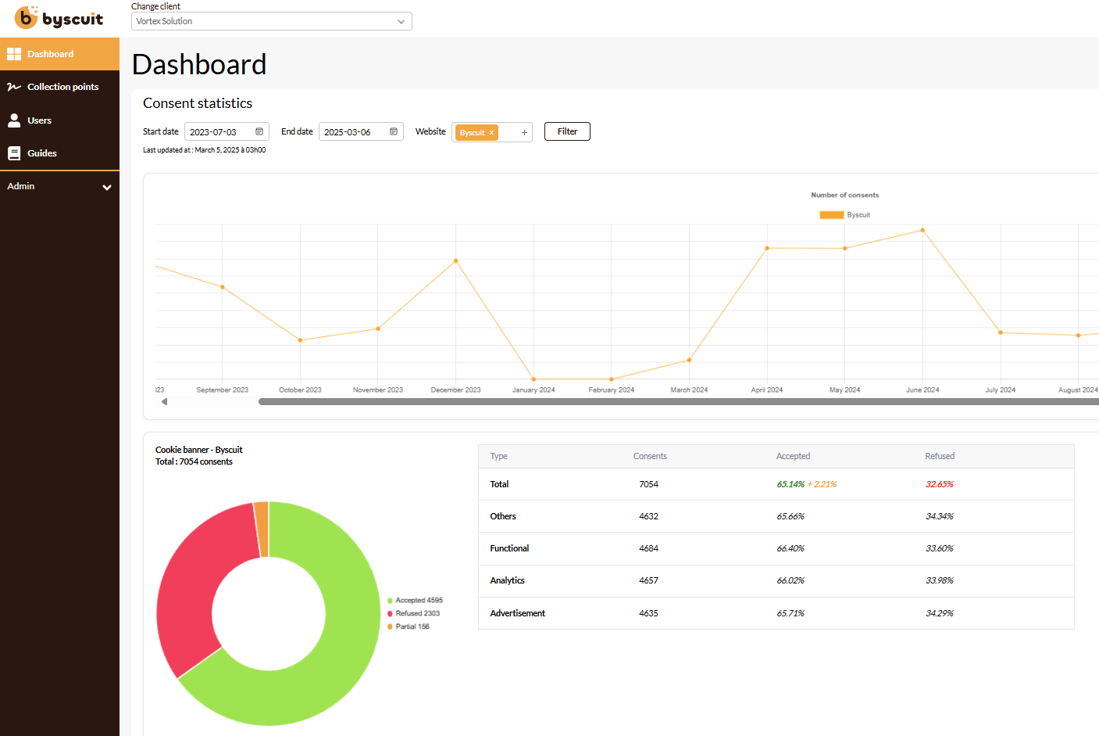Screen dimensions: 1099x736
Task: Open the Collection points menu item
Action: pos(60,87)
